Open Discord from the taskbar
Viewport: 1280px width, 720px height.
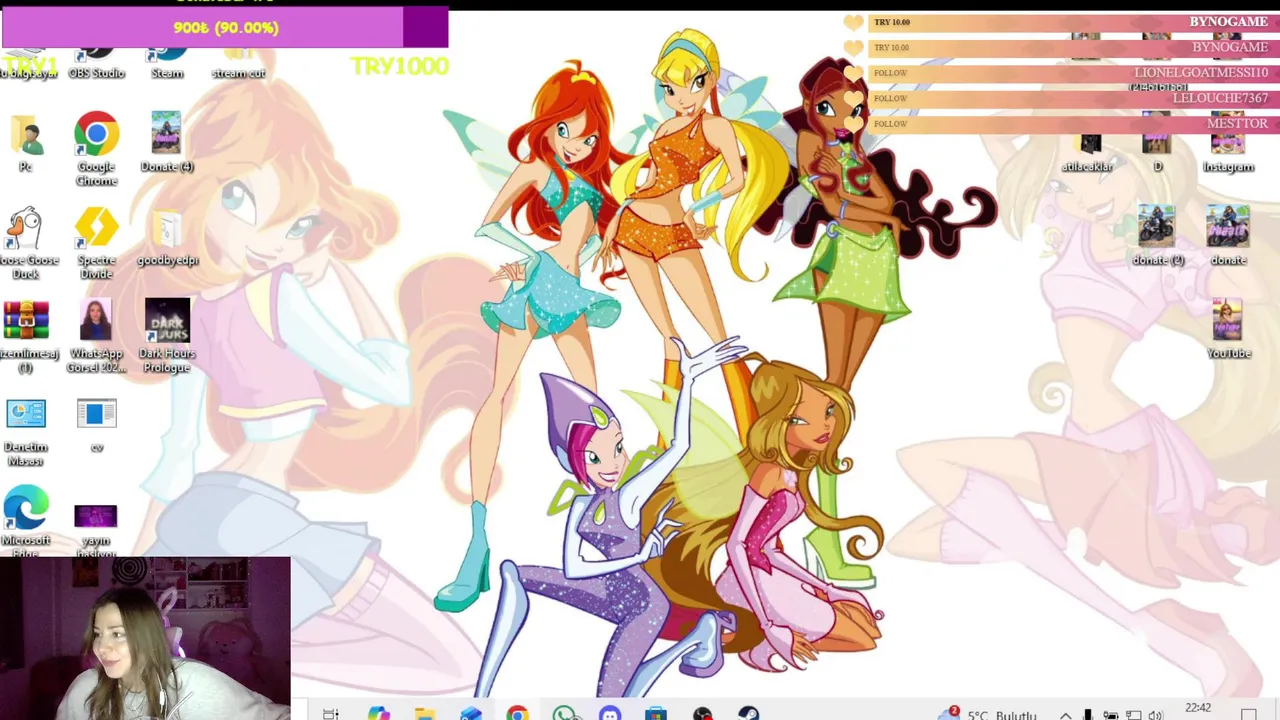(x=610, y=713)
